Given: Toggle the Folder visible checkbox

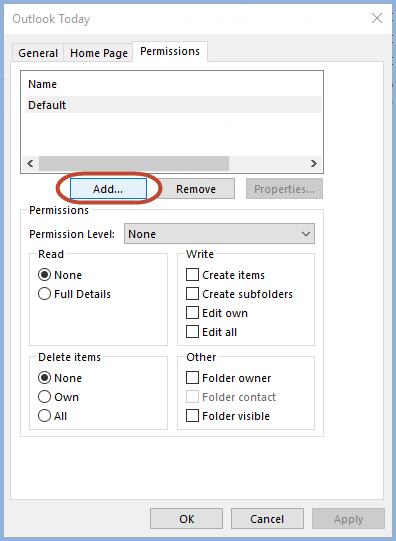Looking at the screenshot, I should [x=192, y=416].
